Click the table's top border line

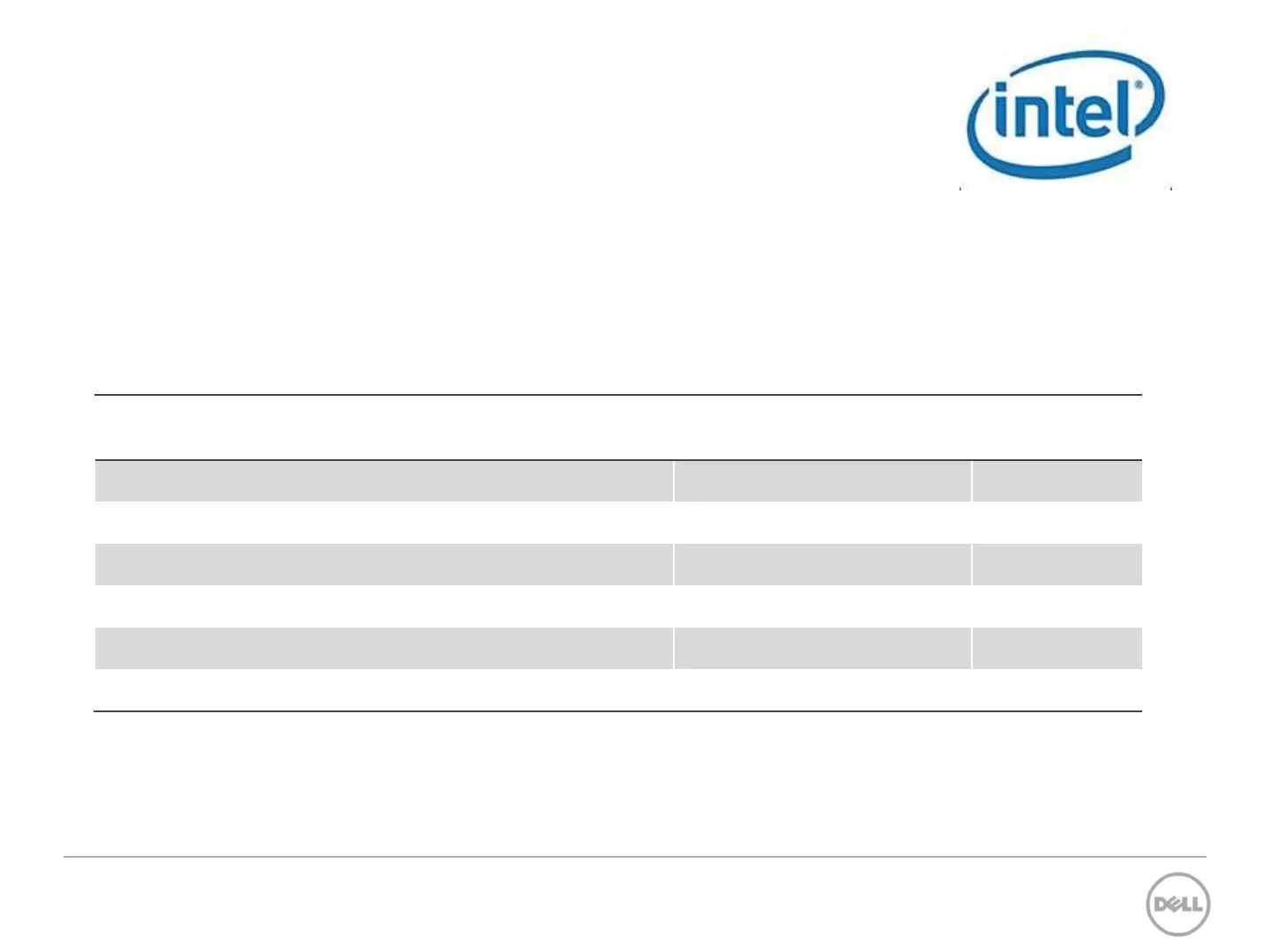tap(618, 395)
